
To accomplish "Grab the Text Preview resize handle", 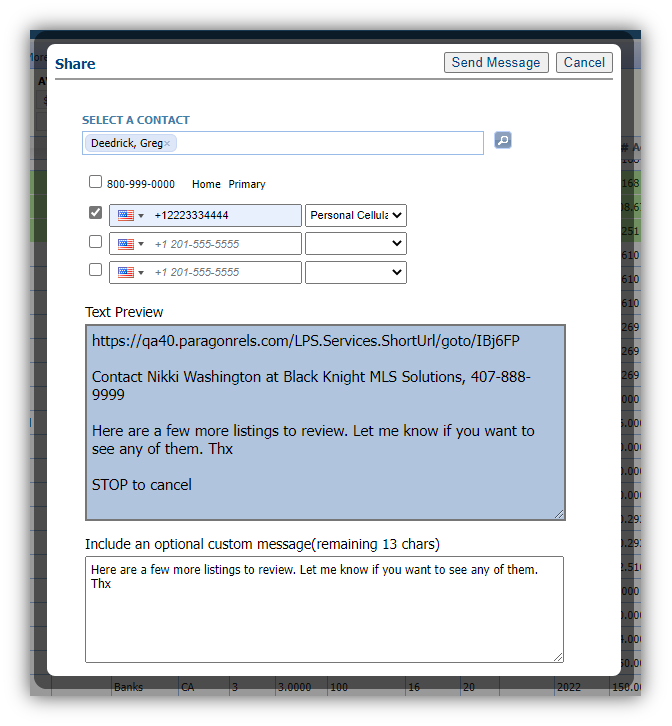I will pos(559,514).
